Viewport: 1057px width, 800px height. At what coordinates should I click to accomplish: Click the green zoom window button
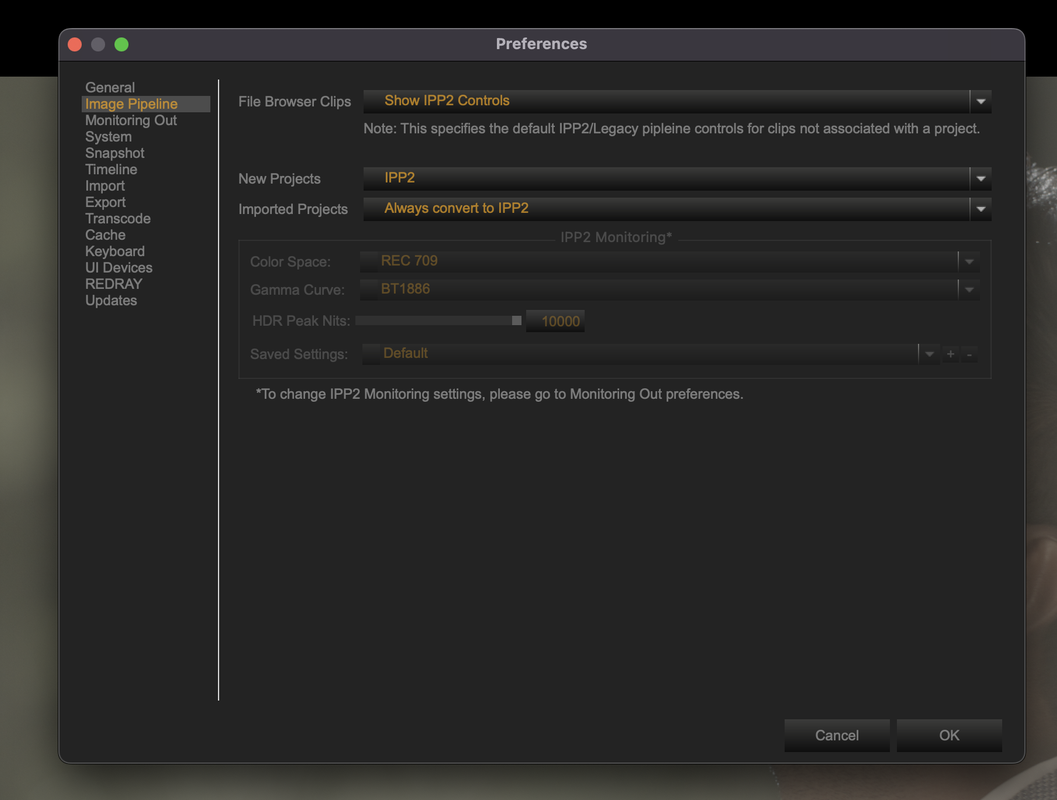[121, 44]
